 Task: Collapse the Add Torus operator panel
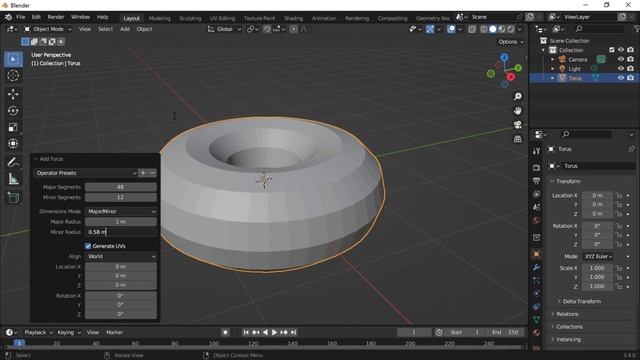click(x=36, y=159)
